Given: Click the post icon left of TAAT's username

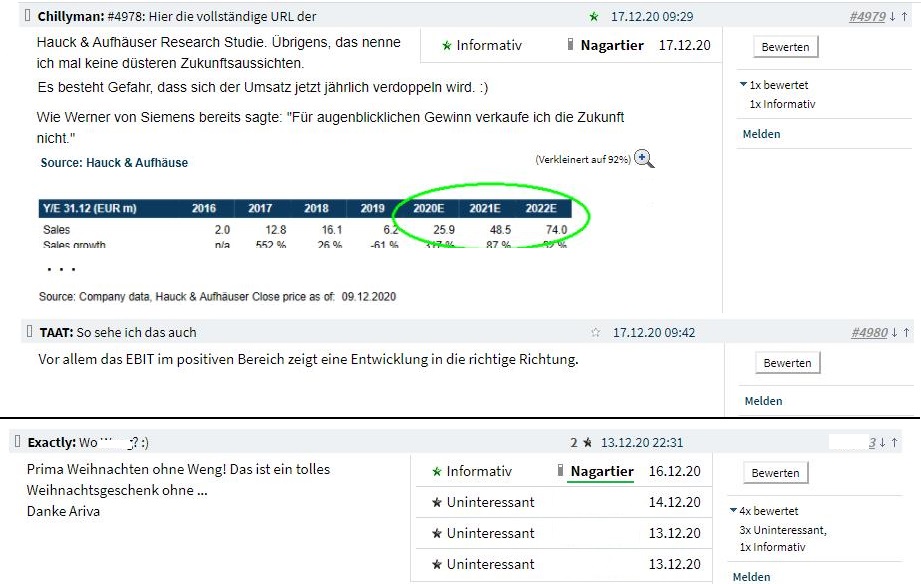Looking at the screenshot, I should pos(27,332).
